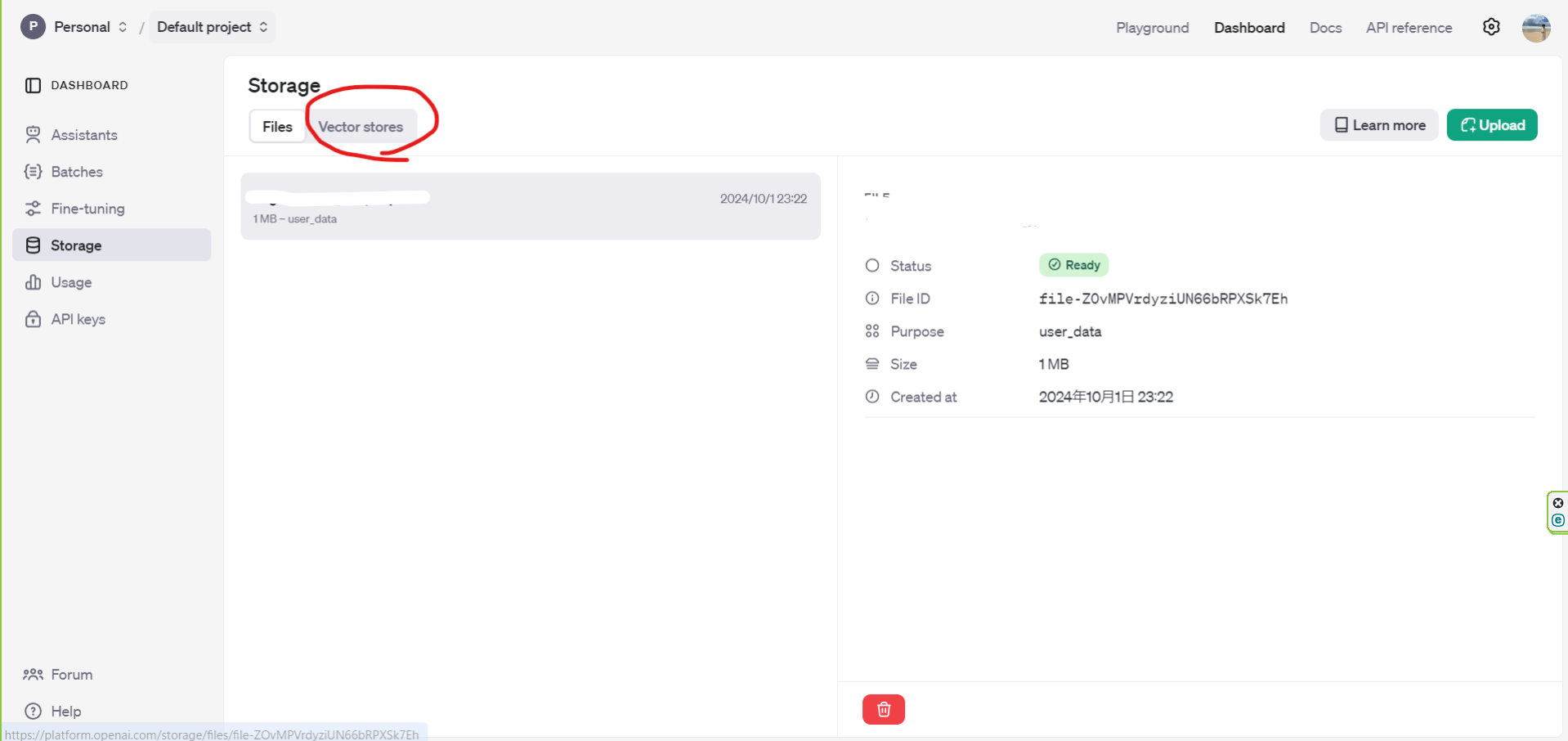
Task: Click the Storage database icon
Action: pos(33,245)
